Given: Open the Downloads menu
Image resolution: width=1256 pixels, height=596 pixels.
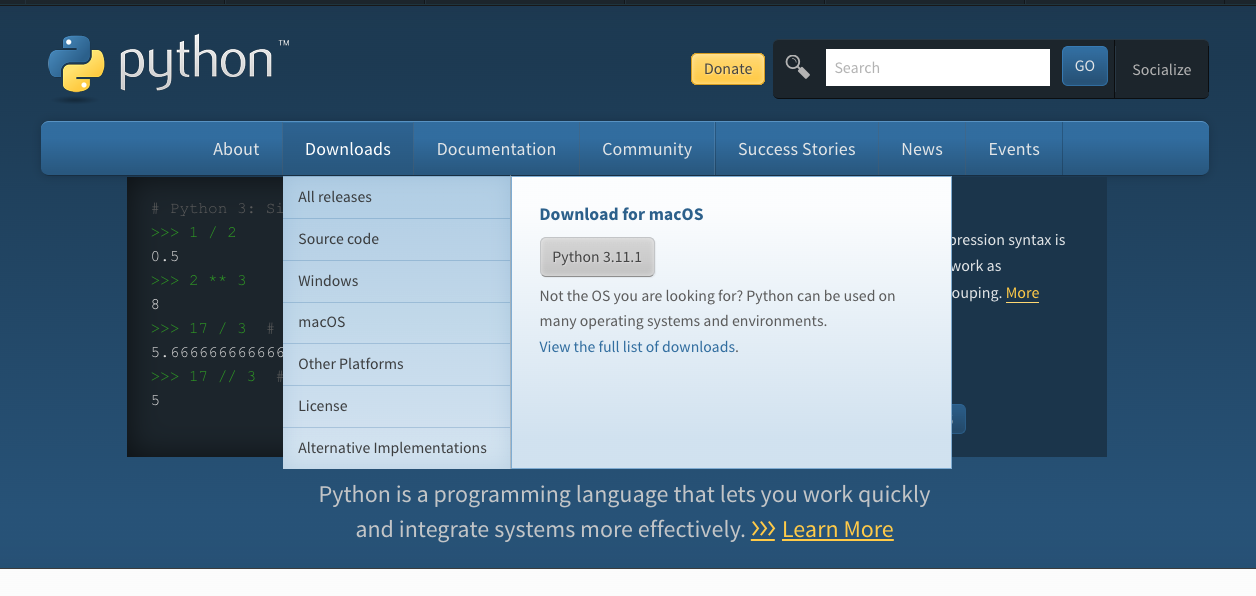Looking at the screenshot, I should [x=348, y=149].
